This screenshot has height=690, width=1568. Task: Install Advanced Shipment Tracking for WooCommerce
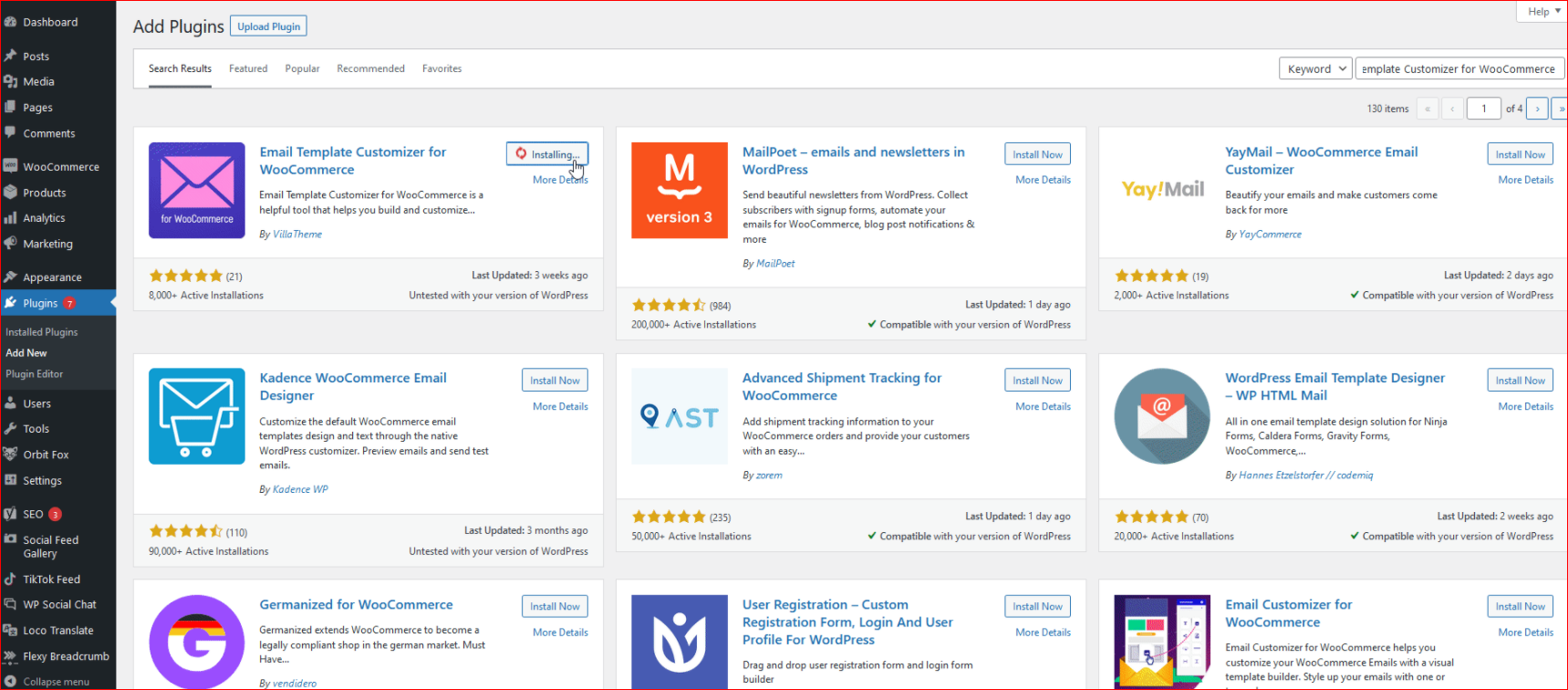pyautogui.click(x=1037, y=381)
